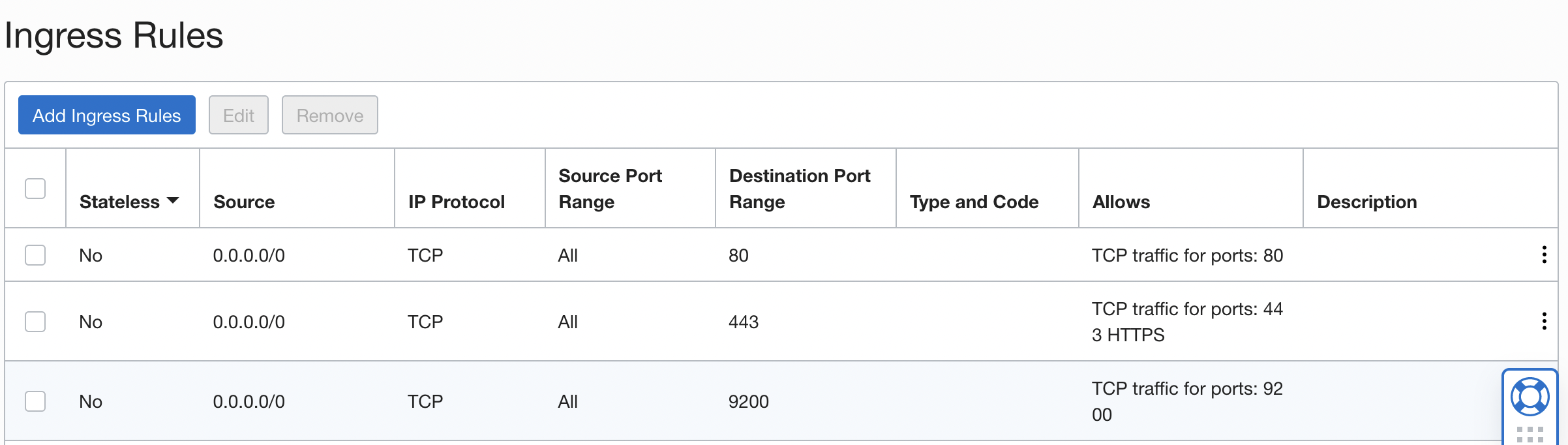Click the Remove button
The image size is (1568, 445).
(329, 115)
